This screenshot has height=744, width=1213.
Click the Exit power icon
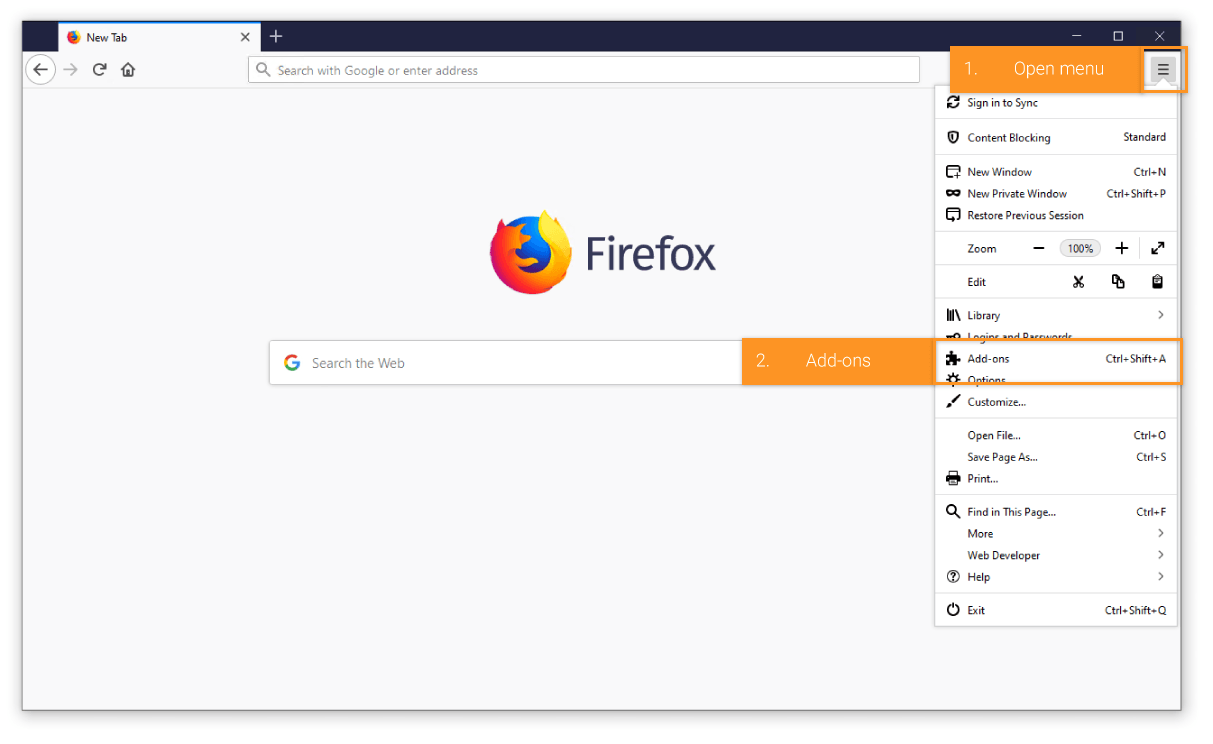point(953,610)
